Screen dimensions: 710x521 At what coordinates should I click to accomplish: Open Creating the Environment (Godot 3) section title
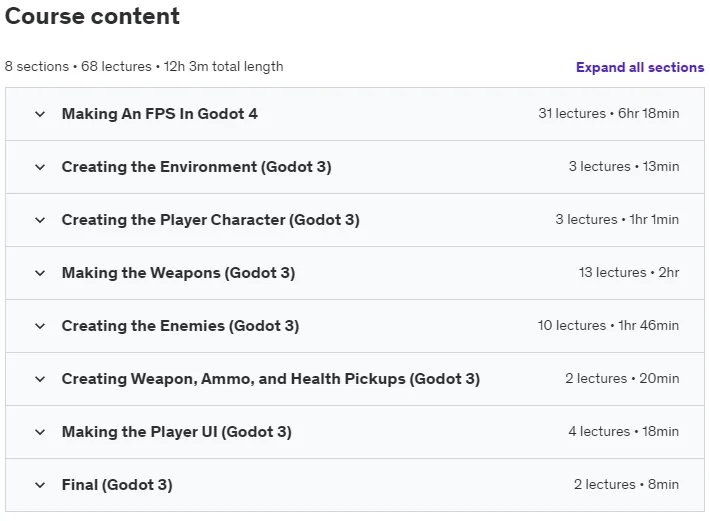197,167
